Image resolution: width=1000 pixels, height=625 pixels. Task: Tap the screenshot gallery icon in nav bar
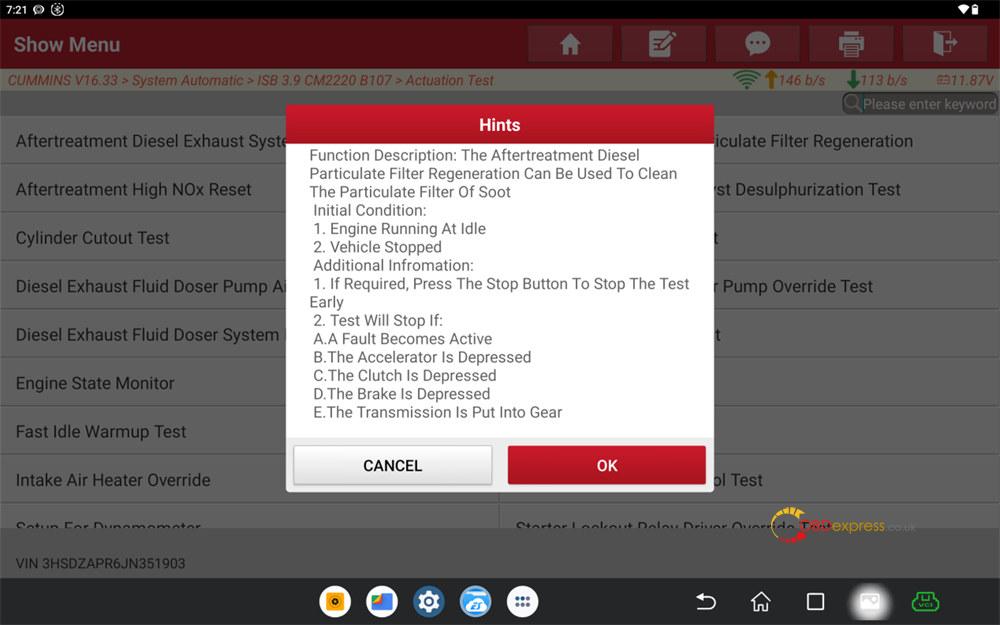coord(870,601)
